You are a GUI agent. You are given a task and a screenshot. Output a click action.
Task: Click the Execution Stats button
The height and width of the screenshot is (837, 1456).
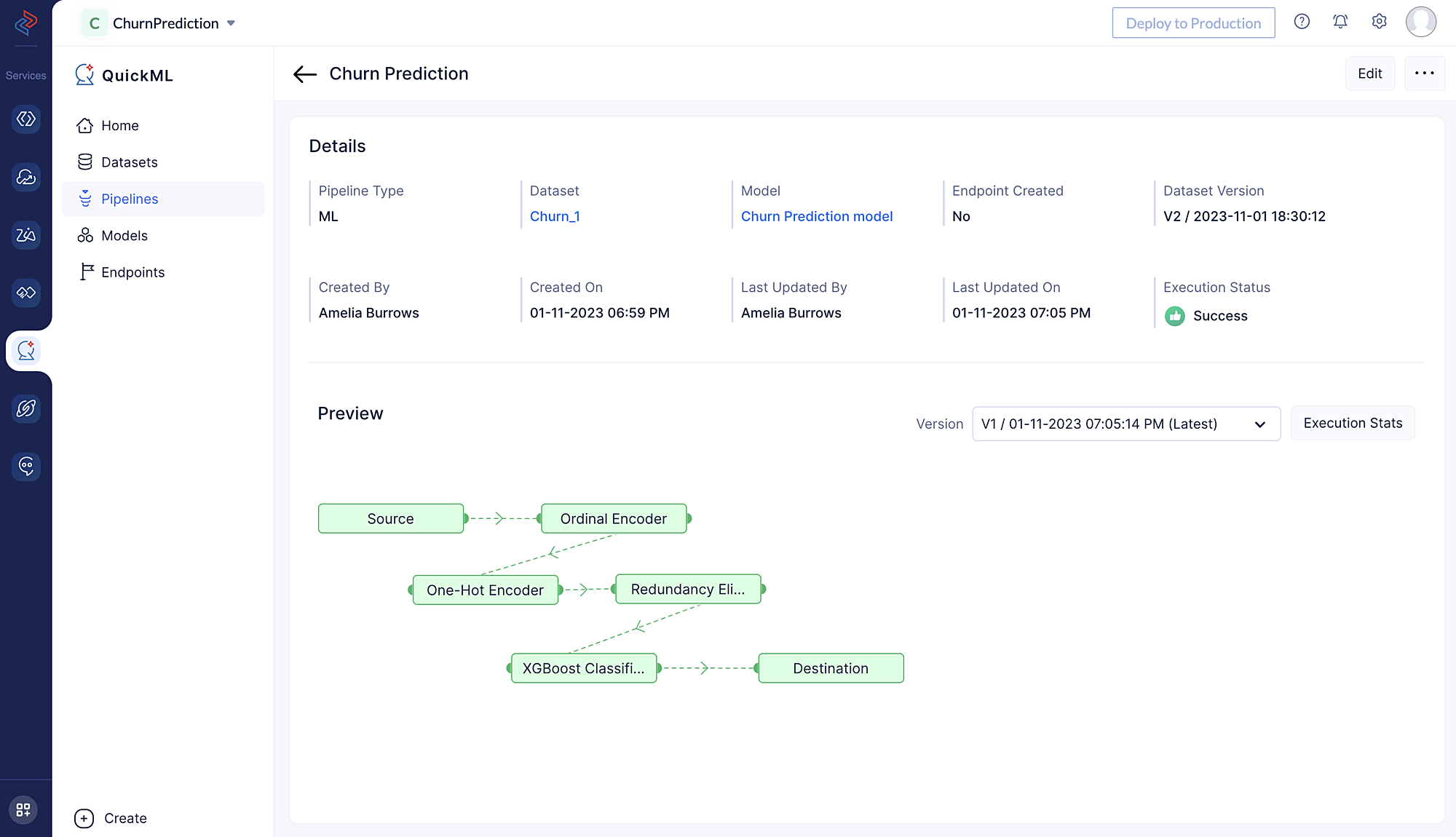[1353, 423]
